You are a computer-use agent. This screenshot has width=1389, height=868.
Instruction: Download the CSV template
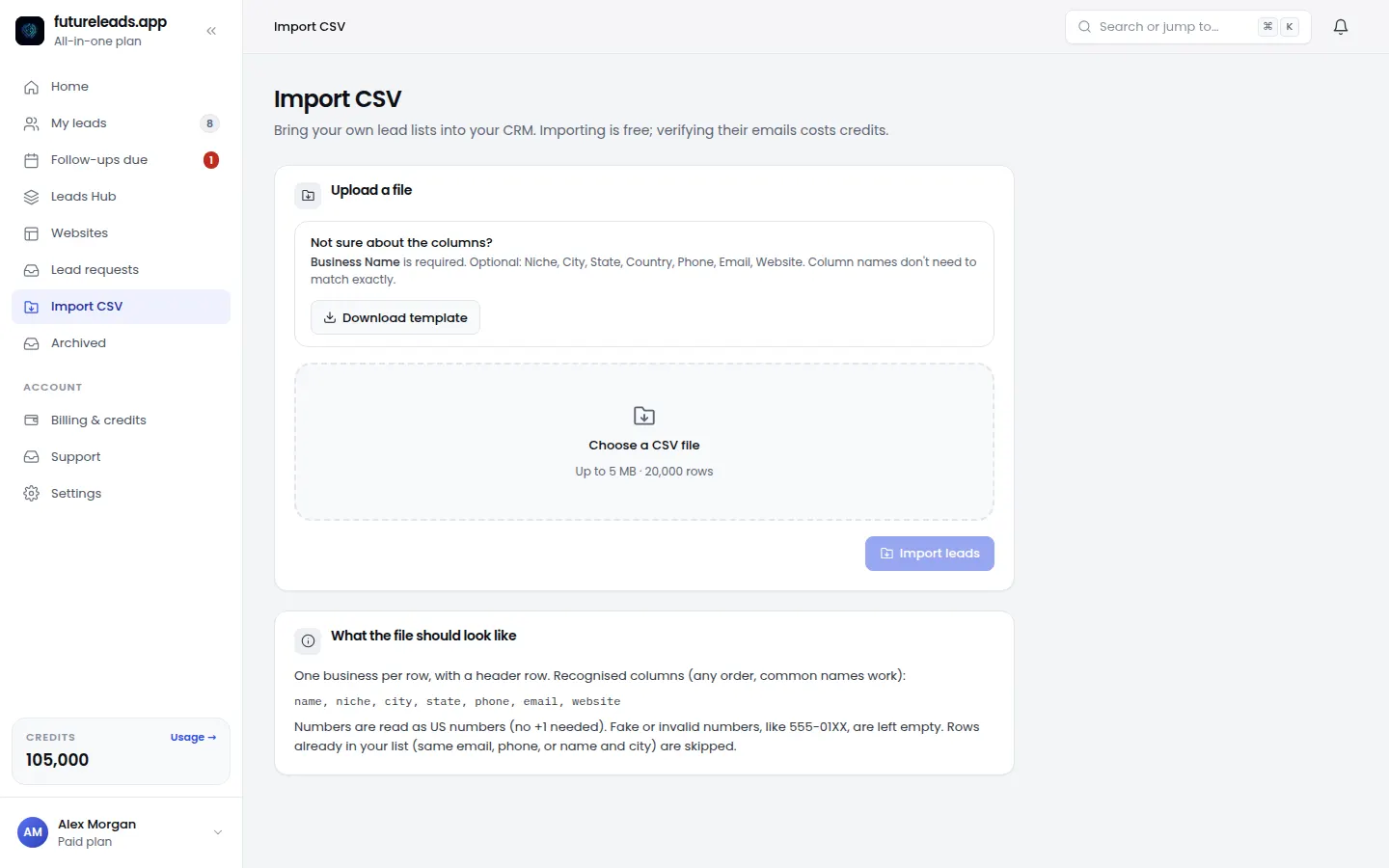[395, 317]
